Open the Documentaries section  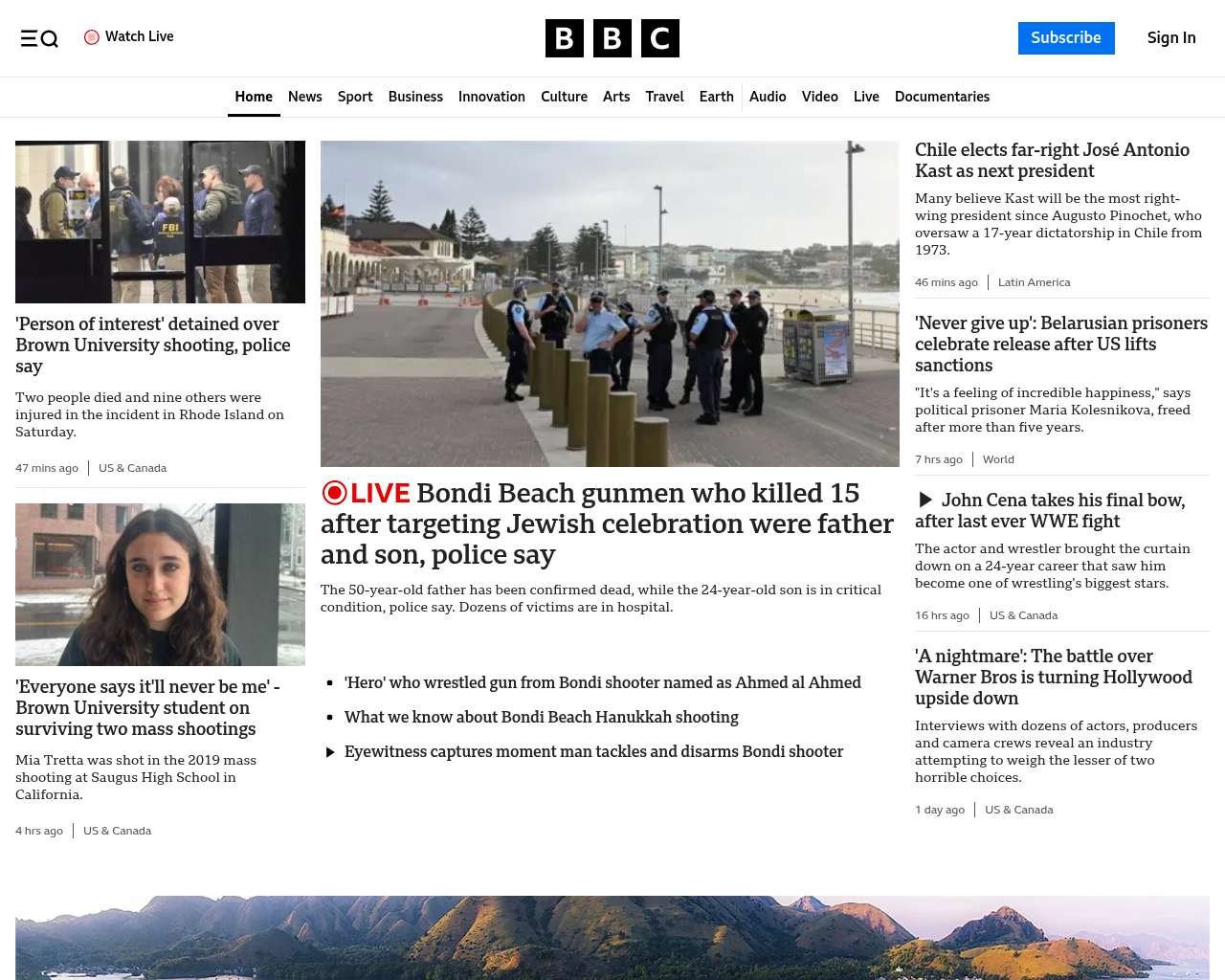pyautogui.click(x=942, y=97)
